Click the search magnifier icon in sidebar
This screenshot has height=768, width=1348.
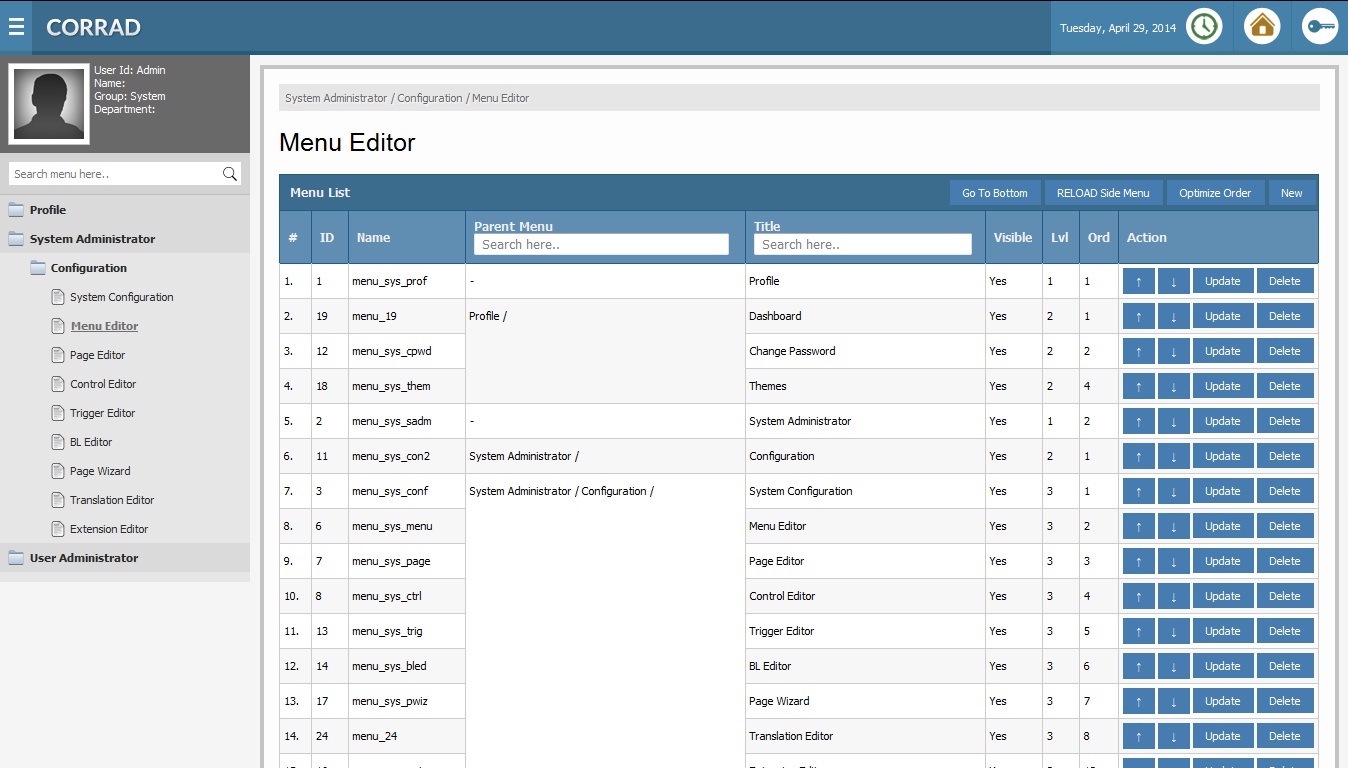tap(230, 174)
